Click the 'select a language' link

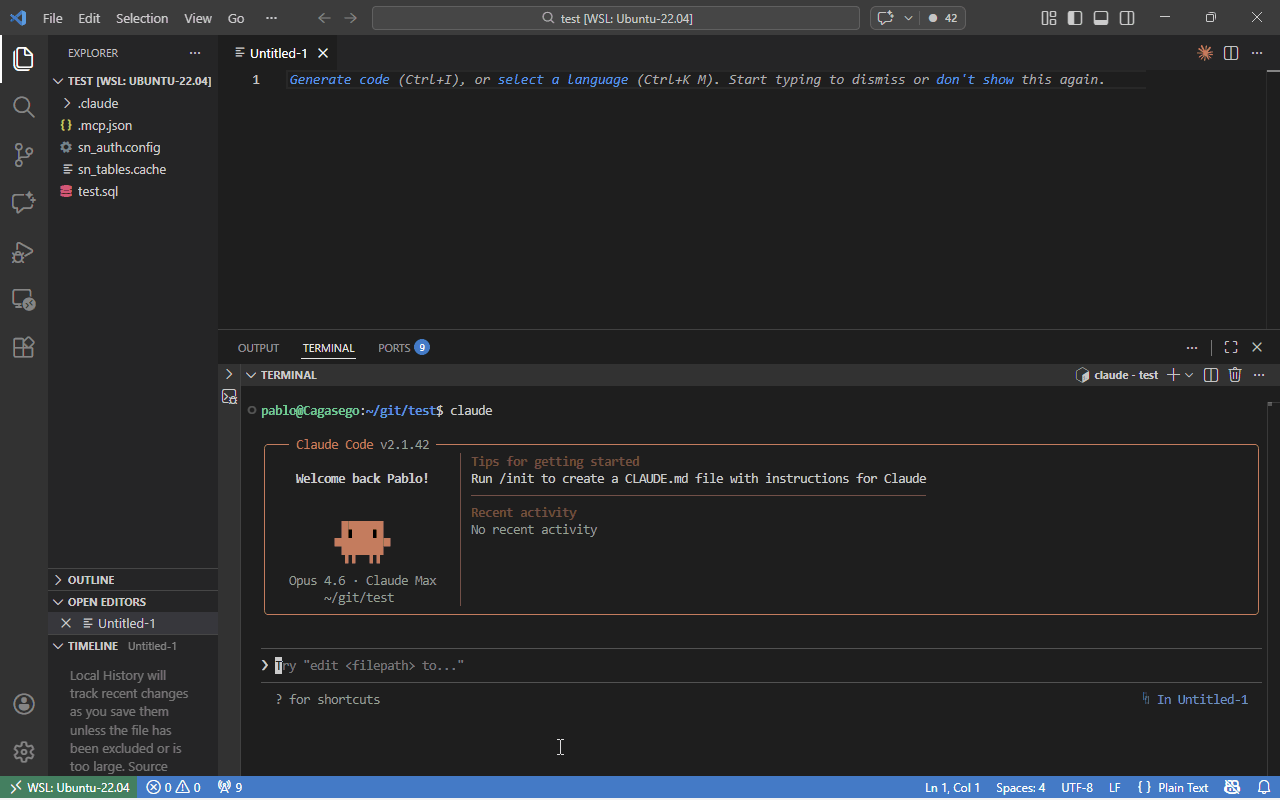pos(563,80)
